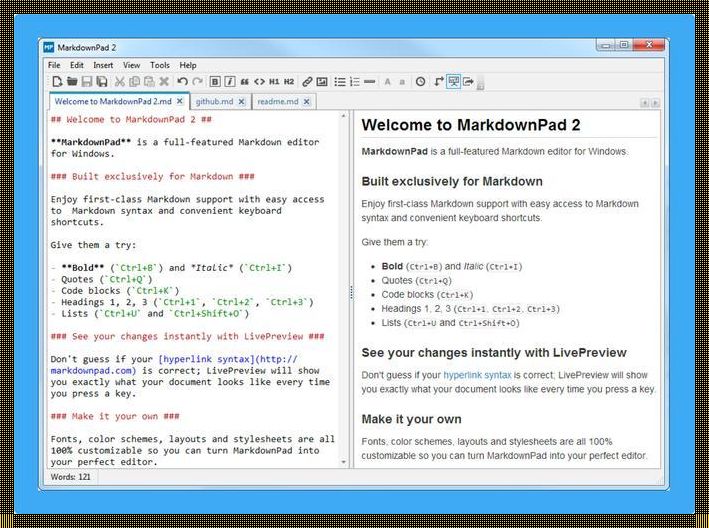Convert text to lowercase with a icon
Viewport: 709px width, 528px height.
(402, 82)
